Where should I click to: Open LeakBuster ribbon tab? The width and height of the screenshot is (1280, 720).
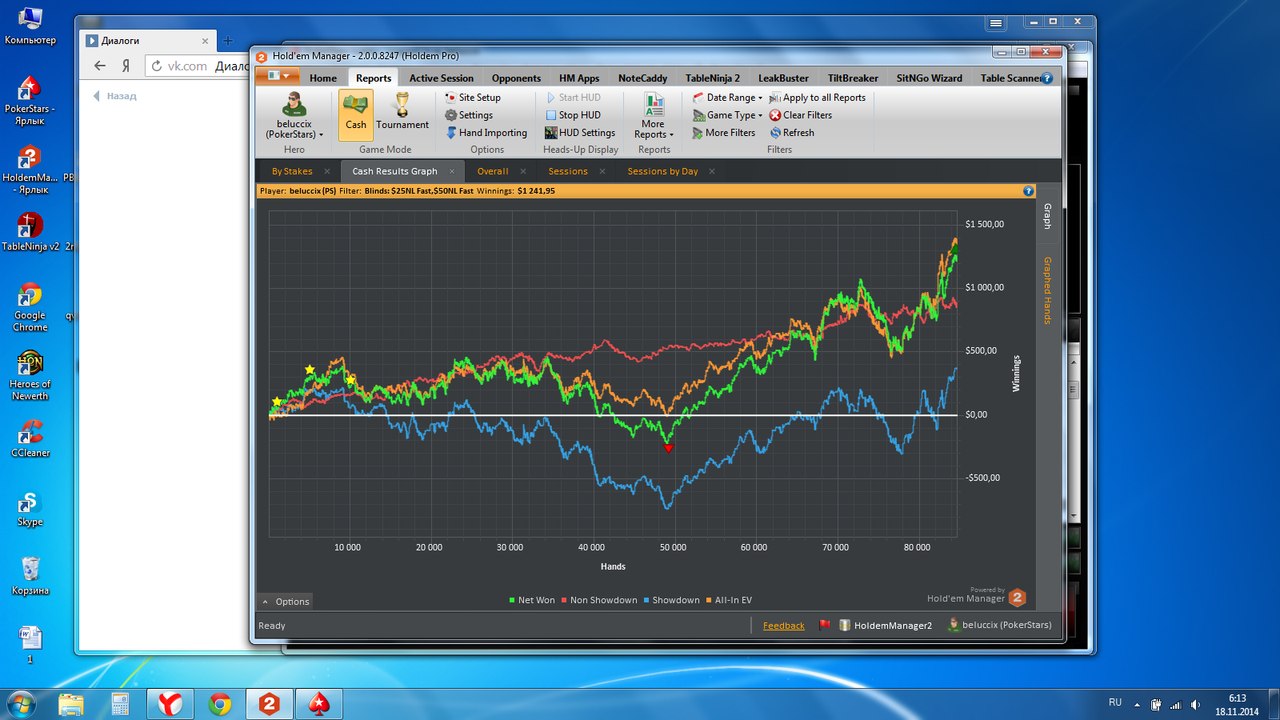coord(783,78)
